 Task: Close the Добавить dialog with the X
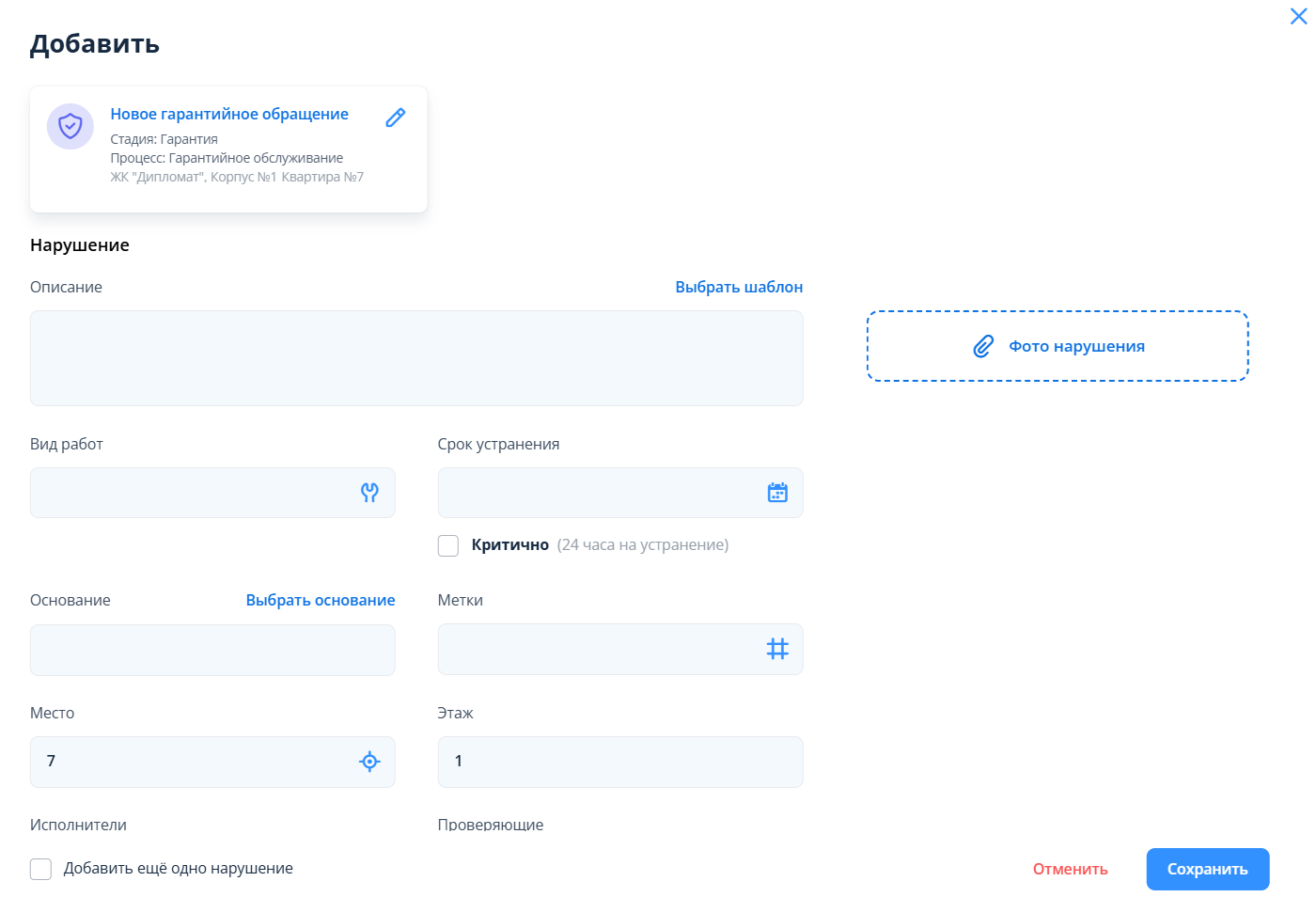pyautogui.click(x=1298, y=17)
